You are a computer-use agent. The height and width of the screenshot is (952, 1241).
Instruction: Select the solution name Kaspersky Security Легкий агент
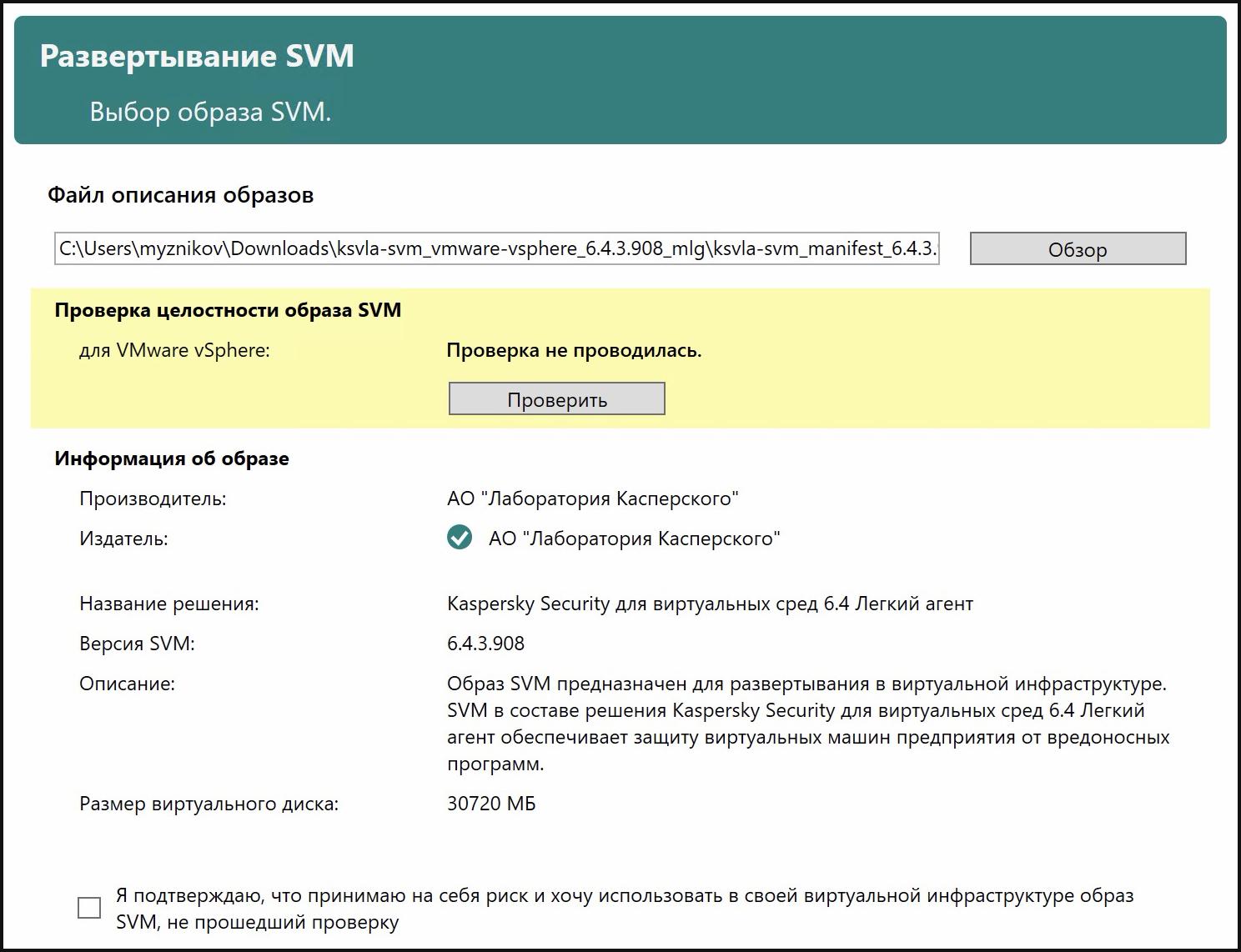pos(710,604)
